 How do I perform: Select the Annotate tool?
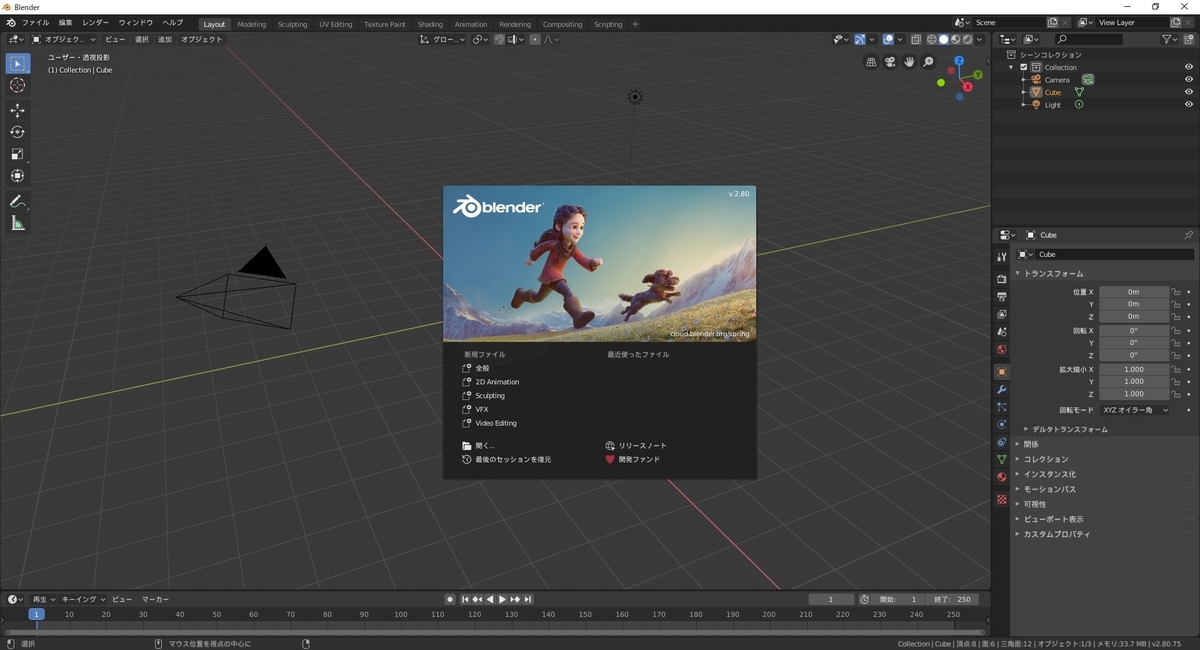pos(17,202)
